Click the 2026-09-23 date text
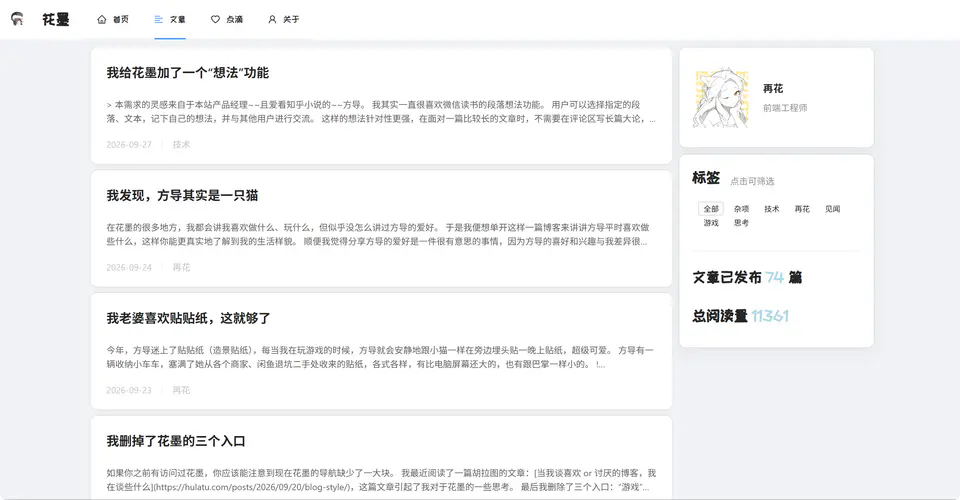Viewport: 960px width, 500px height. pos(129,390)
